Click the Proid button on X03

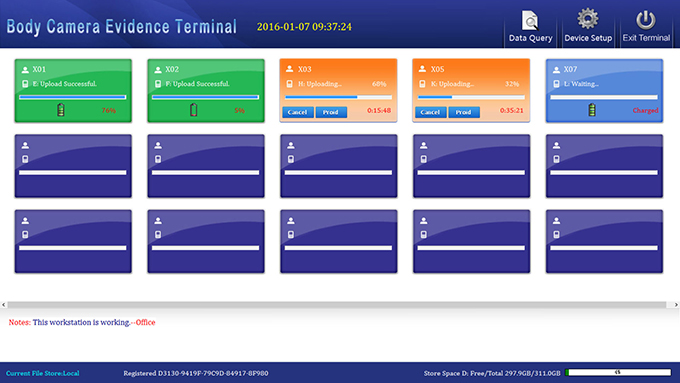pyautogui.click(x=331, y=112)
